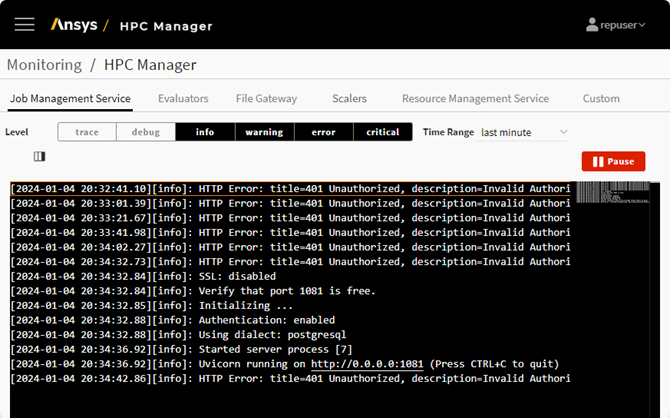The height and width of the screenshot is (418, 670).
Task: Click the 'Initializing ...' log line
Action: (152, 306)
